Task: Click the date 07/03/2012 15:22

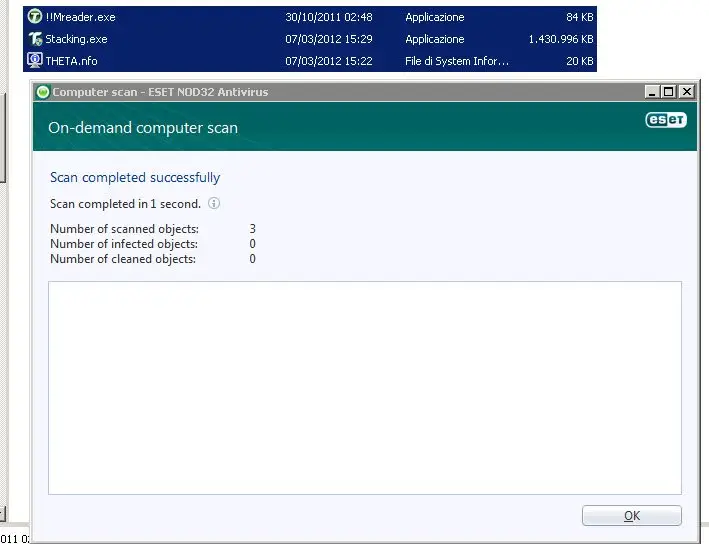Action: pyautogui.click(x=329, y=61)
